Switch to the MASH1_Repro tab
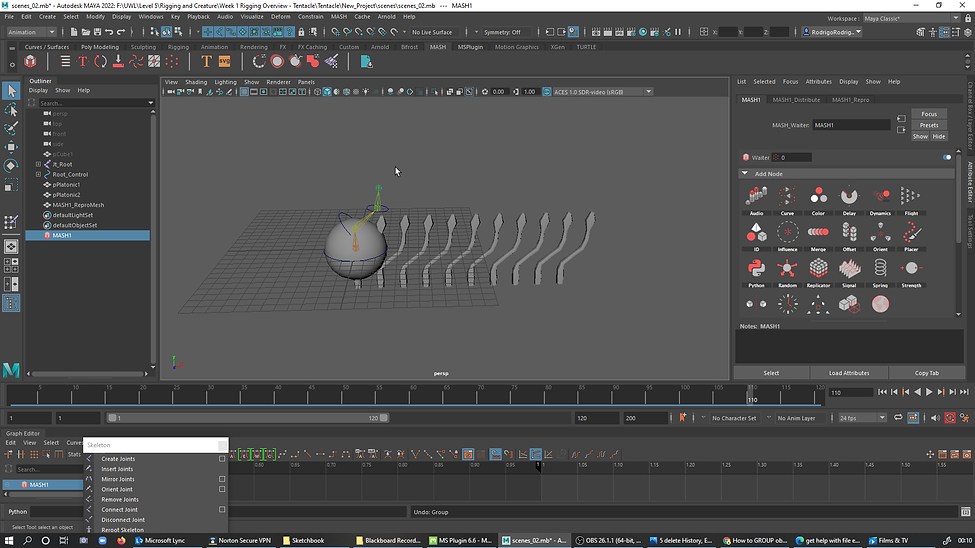975x548 pixels. (851, 100)
